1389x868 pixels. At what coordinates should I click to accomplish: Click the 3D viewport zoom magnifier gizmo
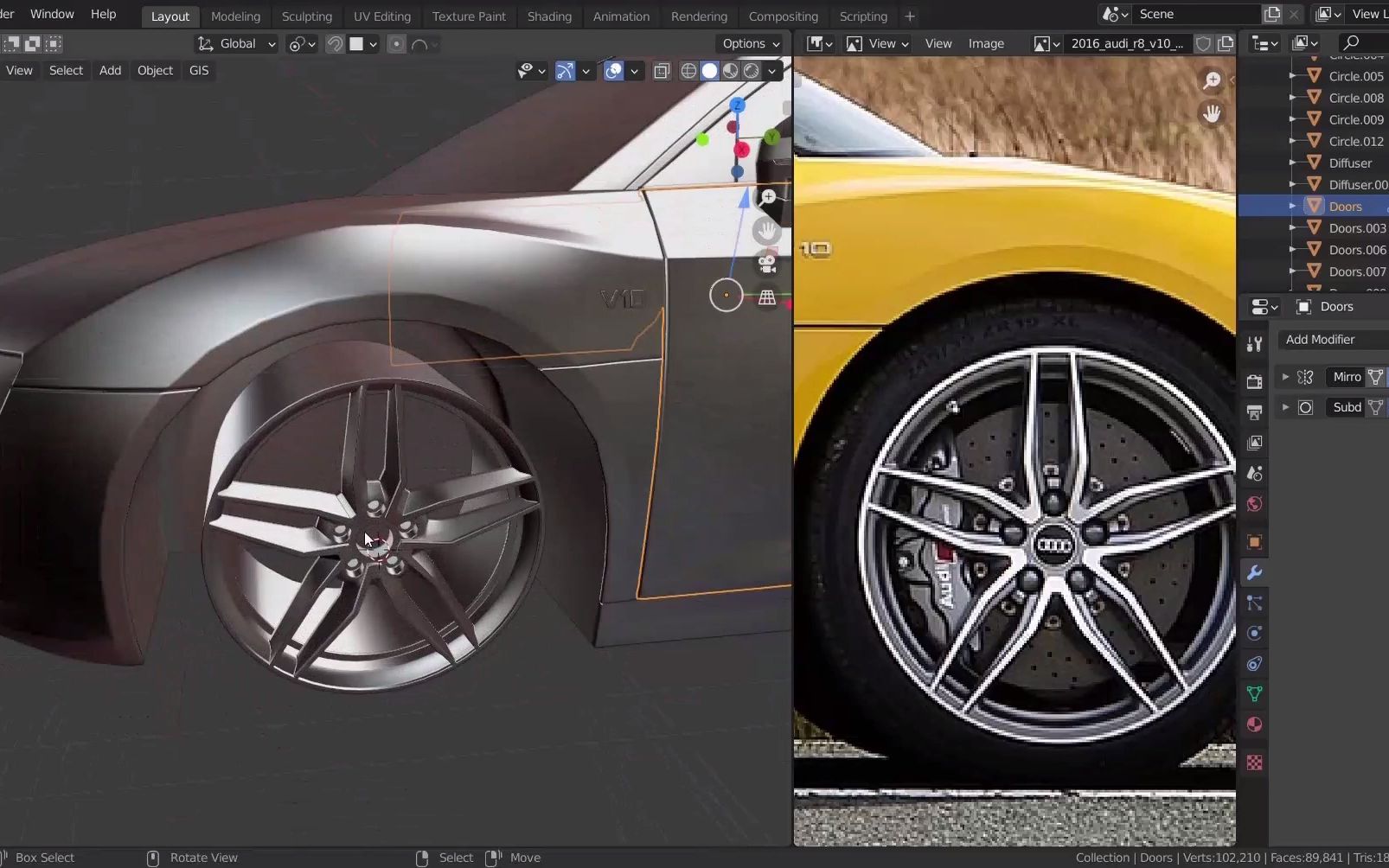coord(767,198)
